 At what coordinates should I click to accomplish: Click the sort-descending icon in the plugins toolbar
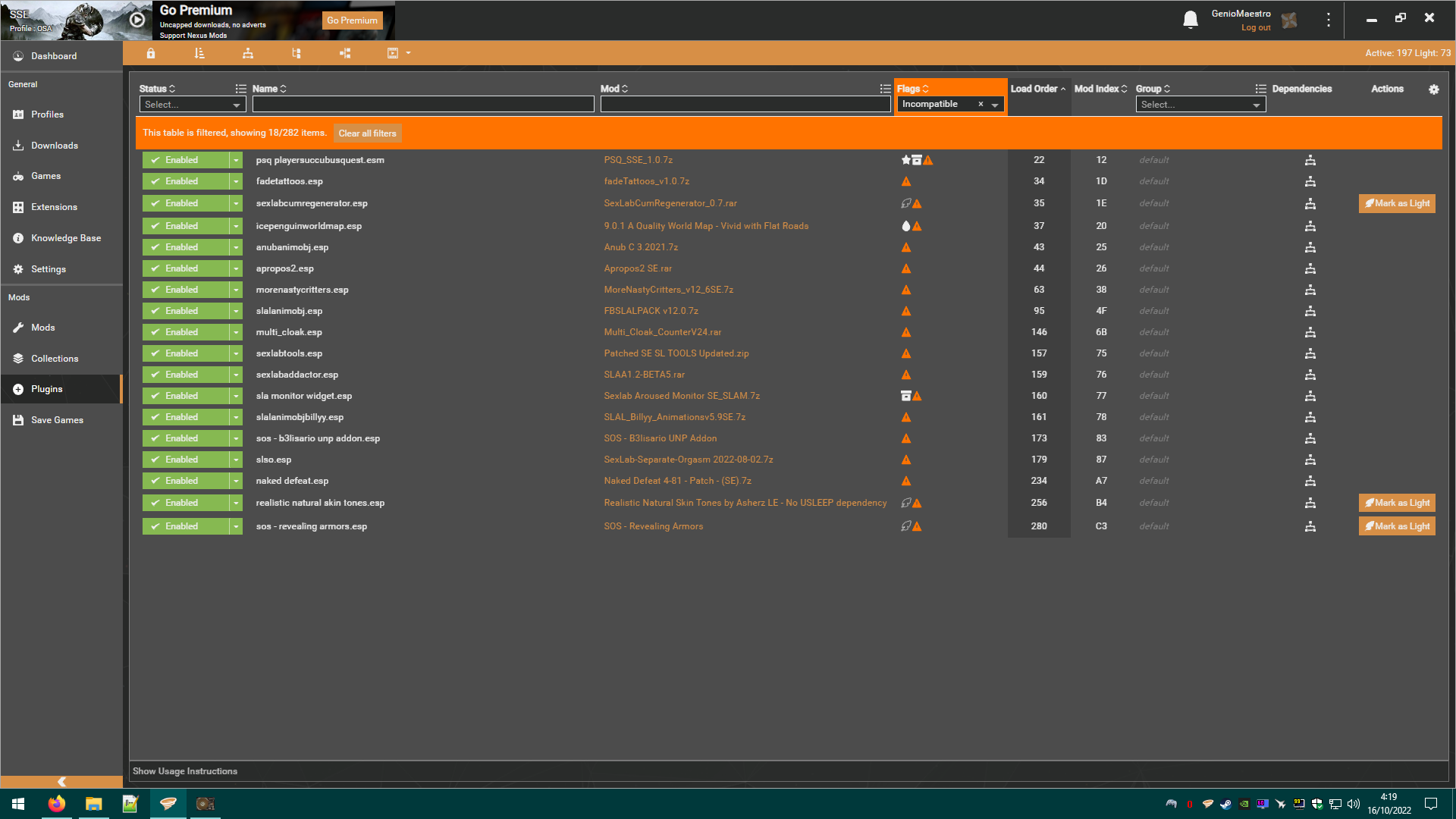coord(199,53)
